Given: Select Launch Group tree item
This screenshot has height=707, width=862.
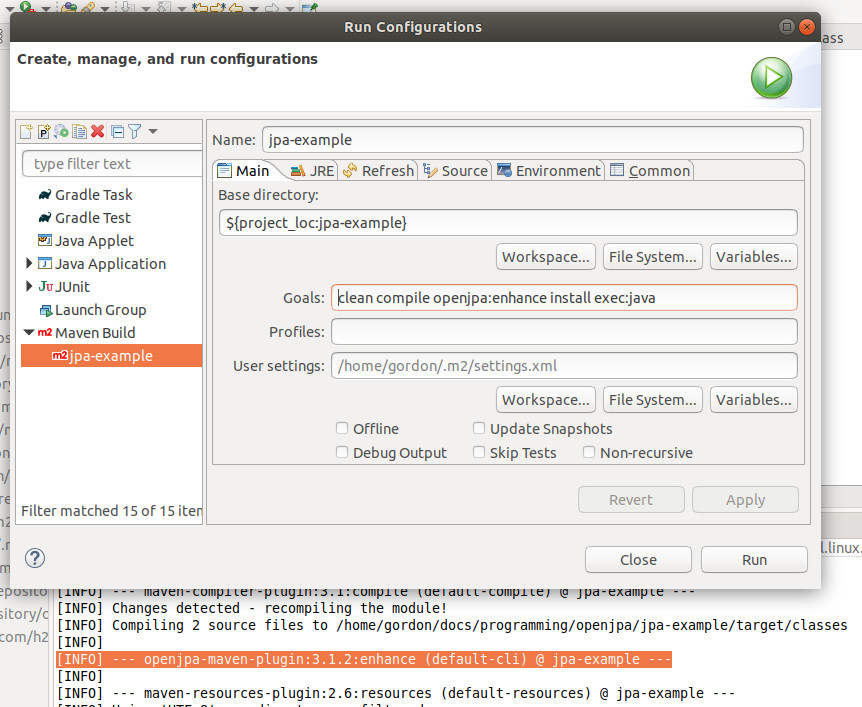Looking at the screenshot, I should (92, 310).
